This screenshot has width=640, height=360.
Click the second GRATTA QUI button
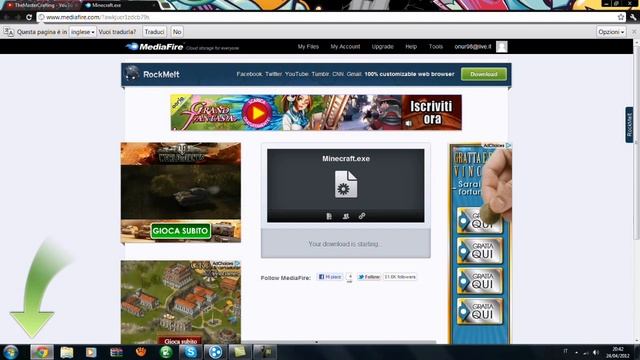point(480,251)
